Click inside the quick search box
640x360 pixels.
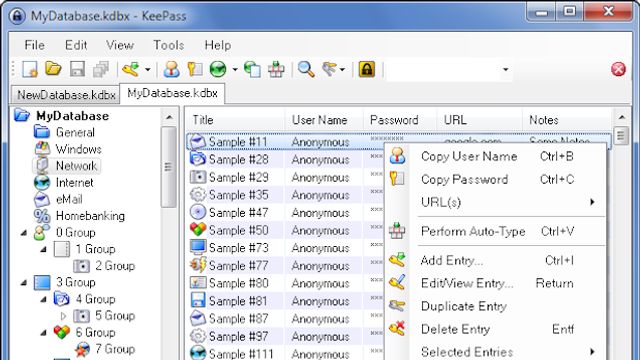(x=443, y=70)
